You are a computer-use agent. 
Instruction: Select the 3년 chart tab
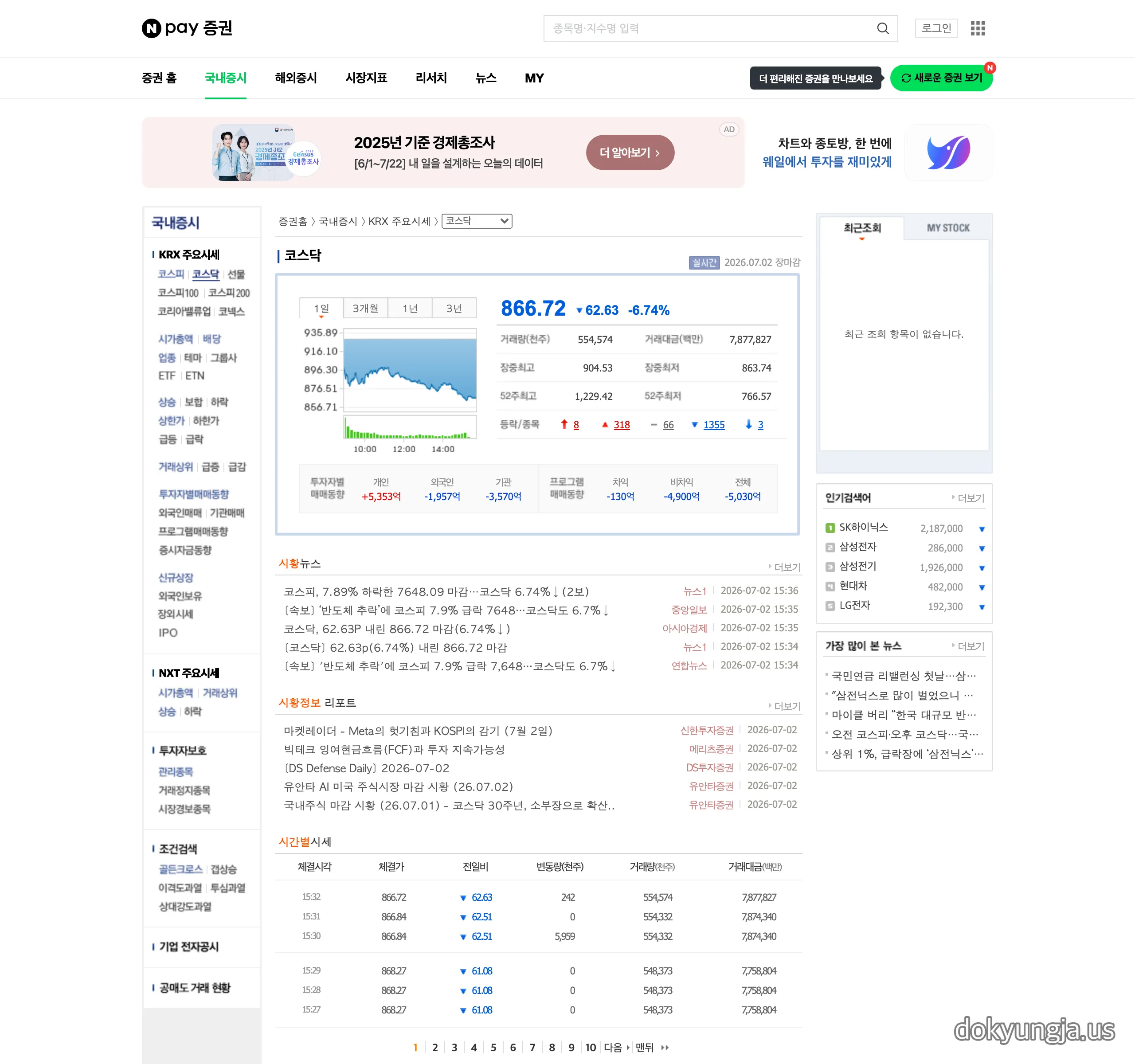pos(454,308)
